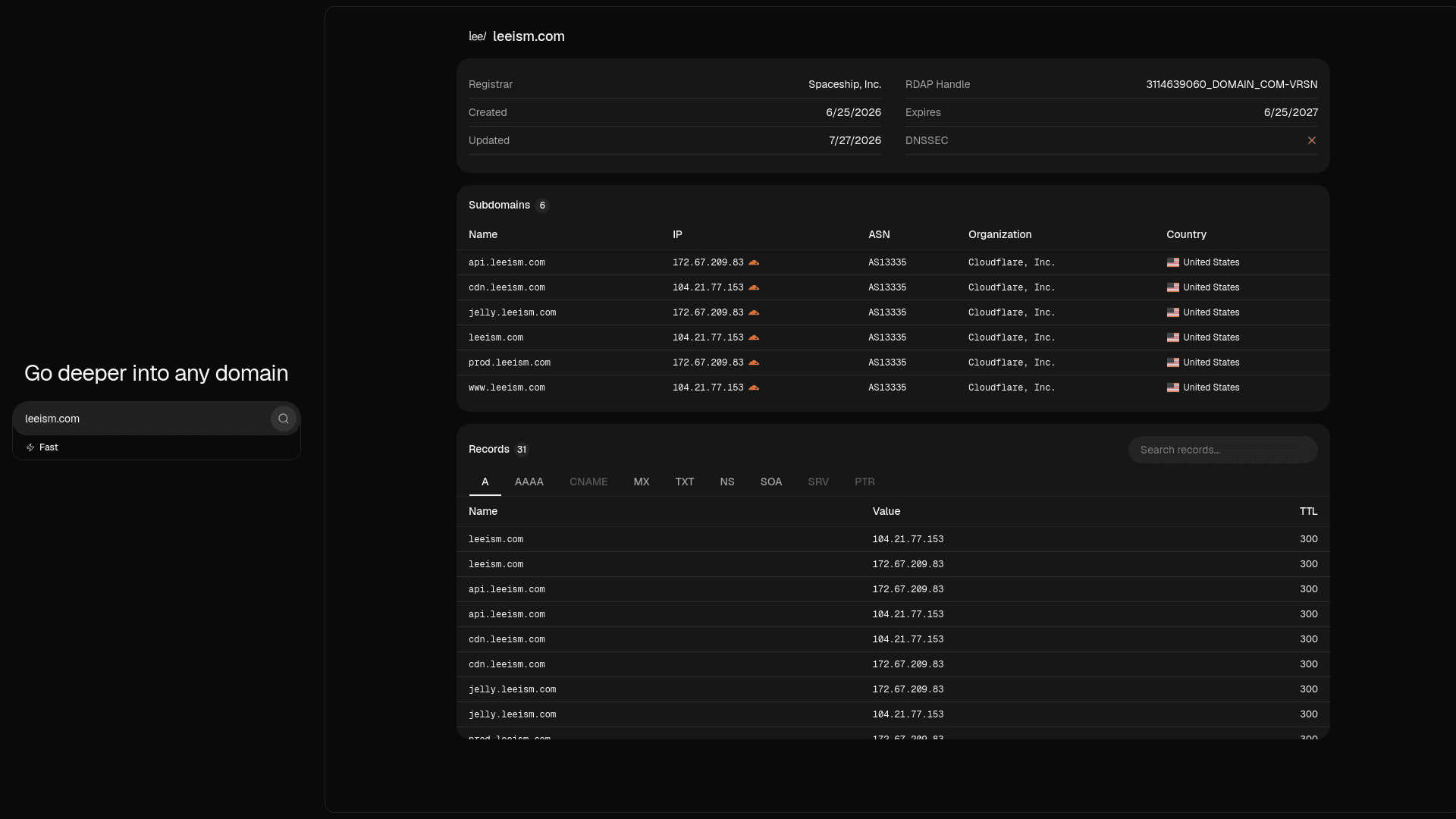Click Cloudflare cloud icon in cdn.leeism.com row
Screen dimensions: 1456x819
click(754, 287)
